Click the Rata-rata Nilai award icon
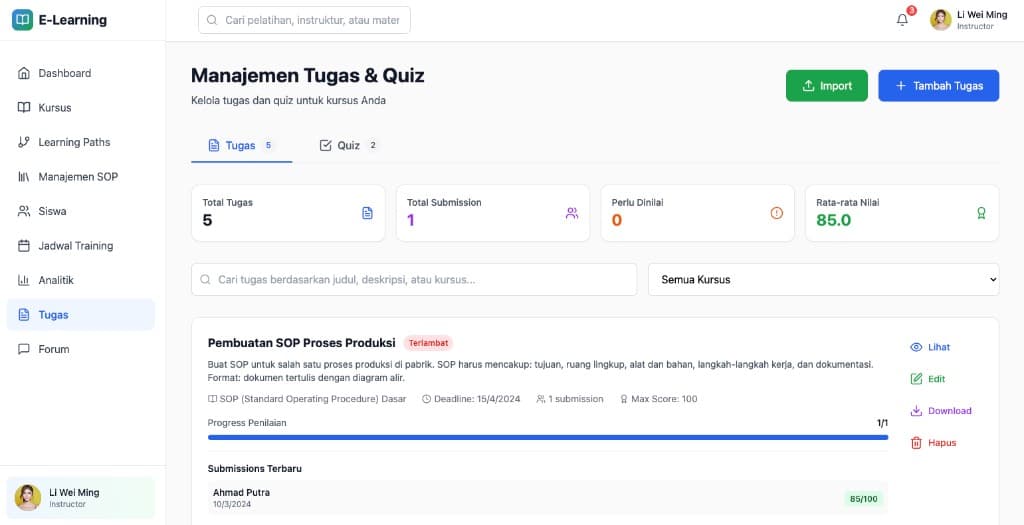The image size is (1024, 525). coord(981,213)
